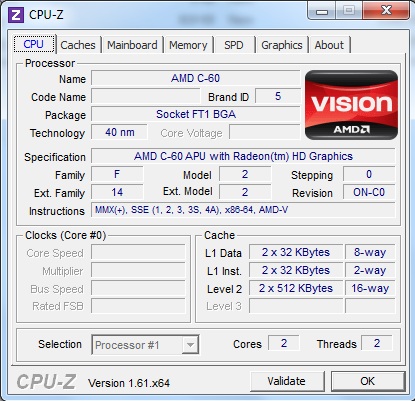This screenshot has height=401, width=415.
Task: Click the Level 2 cache size field
Action: (x=296, y=288)
